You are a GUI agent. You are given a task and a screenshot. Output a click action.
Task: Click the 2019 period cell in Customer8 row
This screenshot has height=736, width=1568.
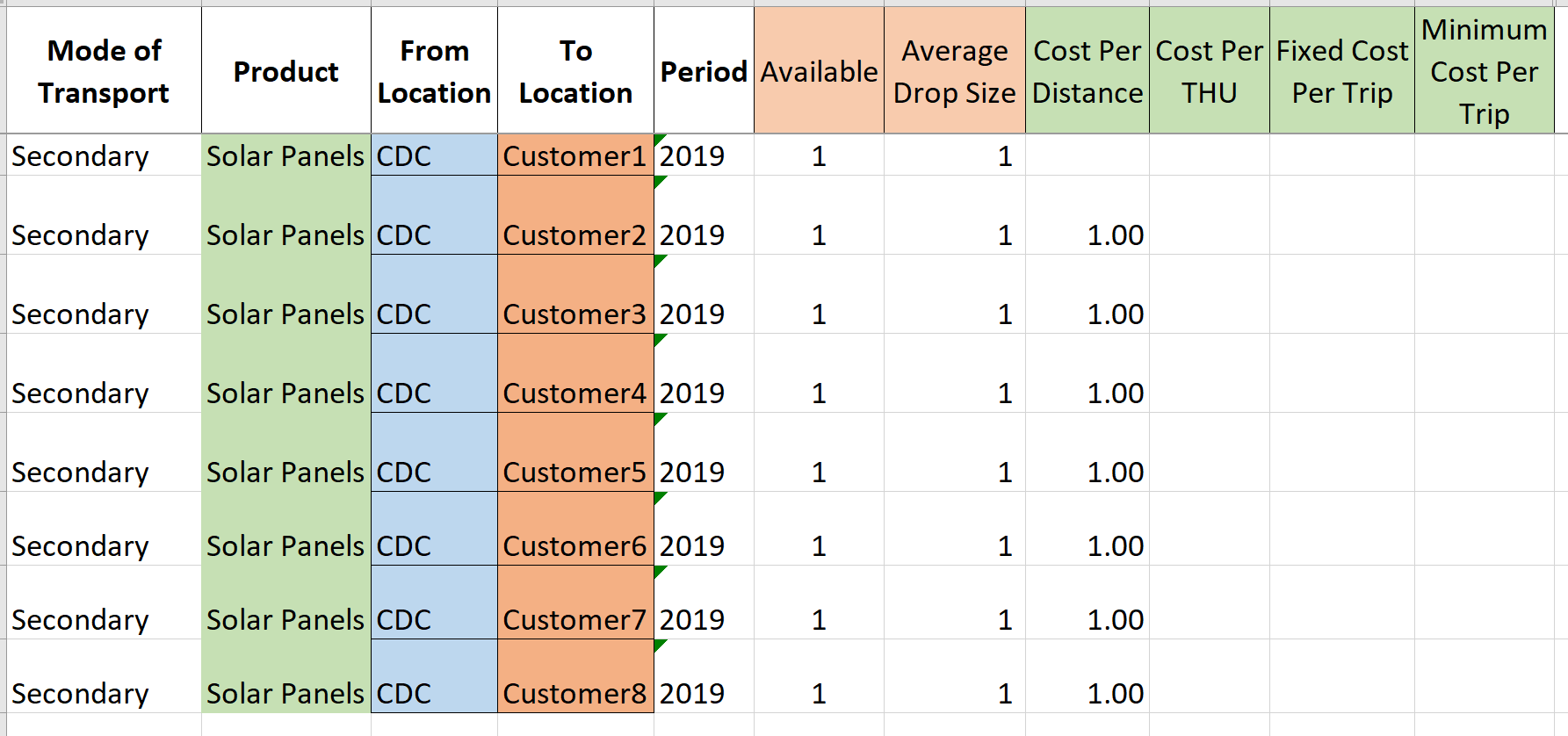click(704, 676)
